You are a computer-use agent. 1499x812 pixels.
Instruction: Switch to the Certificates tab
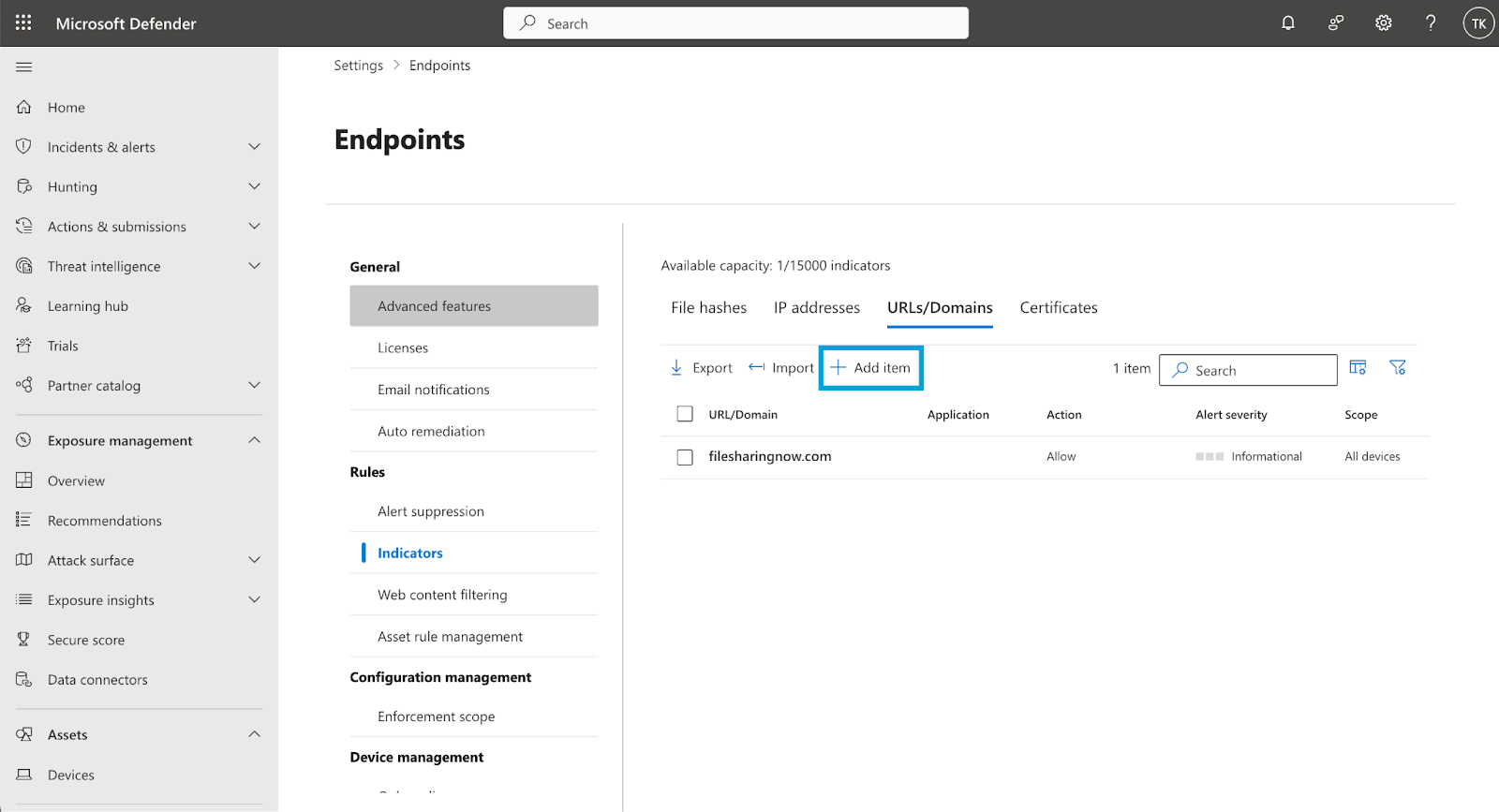pyautogui.click(x=1059, y=307)
